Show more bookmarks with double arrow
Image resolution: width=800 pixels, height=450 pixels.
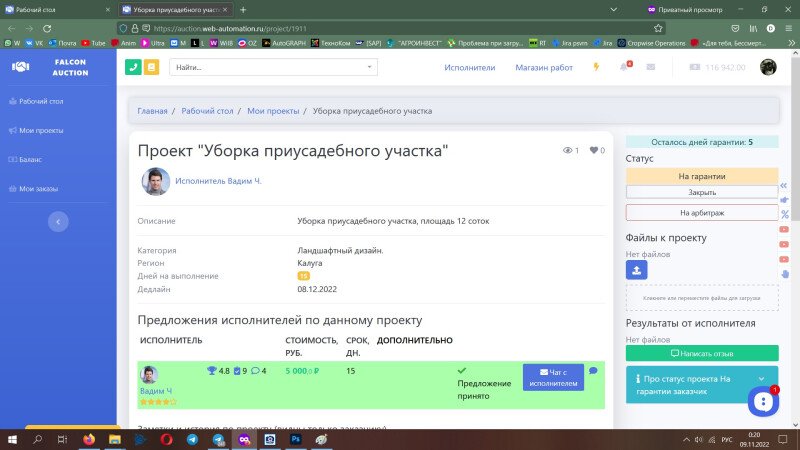pos(792,43)
